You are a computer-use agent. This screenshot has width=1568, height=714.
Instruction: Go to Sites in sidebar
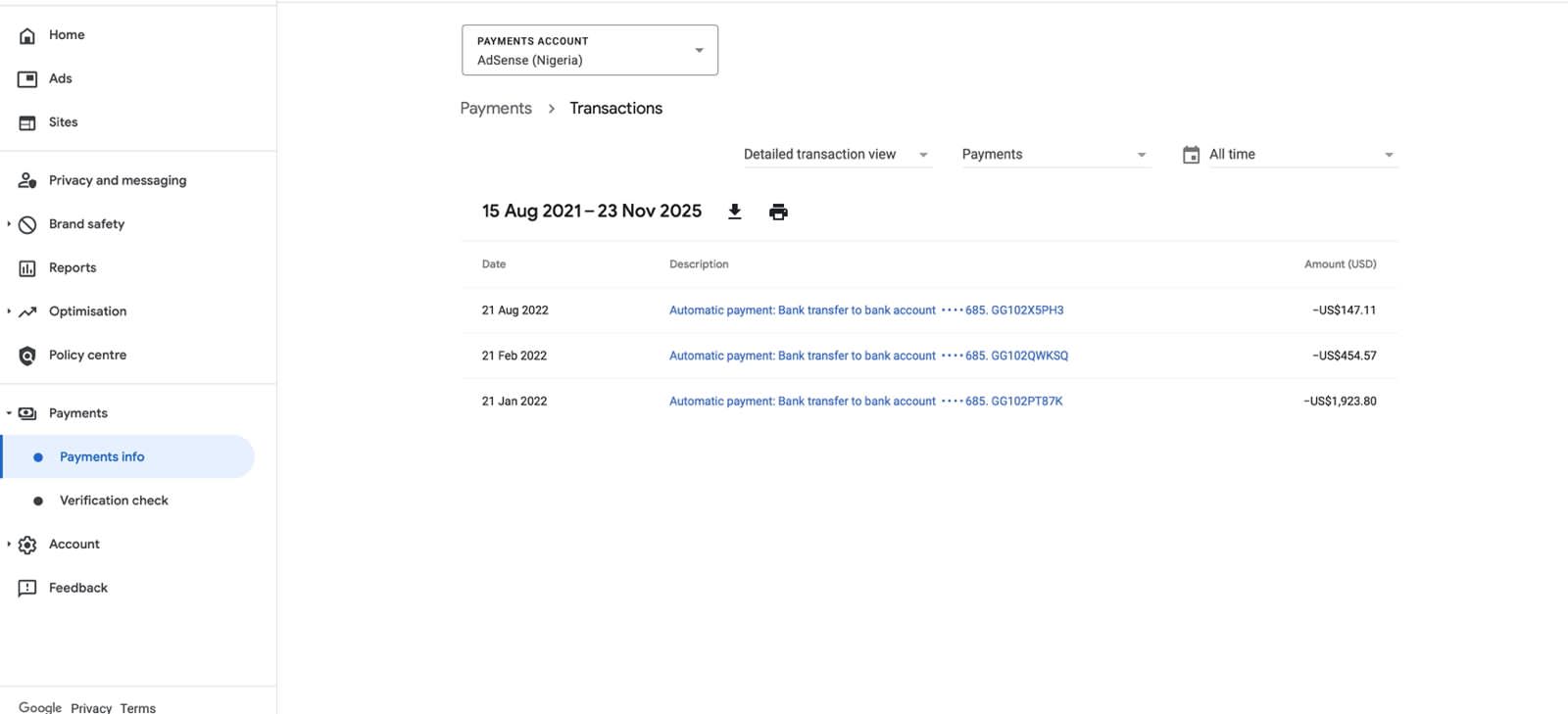click(63, 122)
